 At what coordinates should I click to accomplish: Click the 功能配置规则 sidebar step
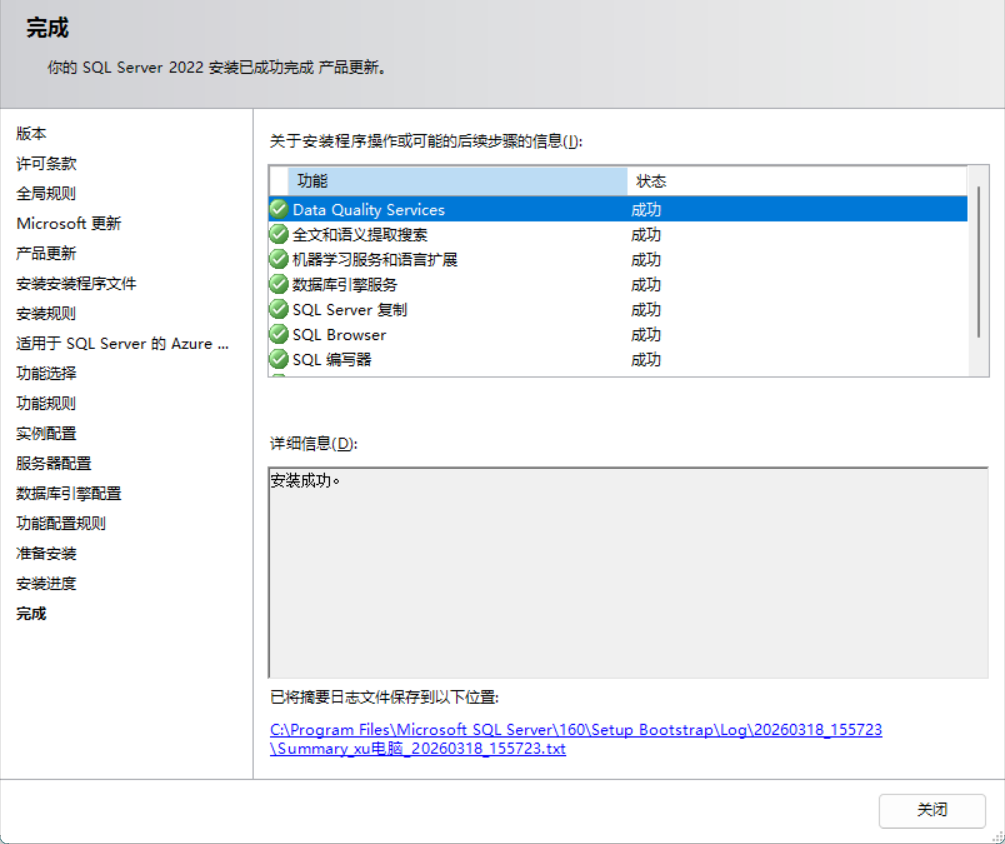61,523
